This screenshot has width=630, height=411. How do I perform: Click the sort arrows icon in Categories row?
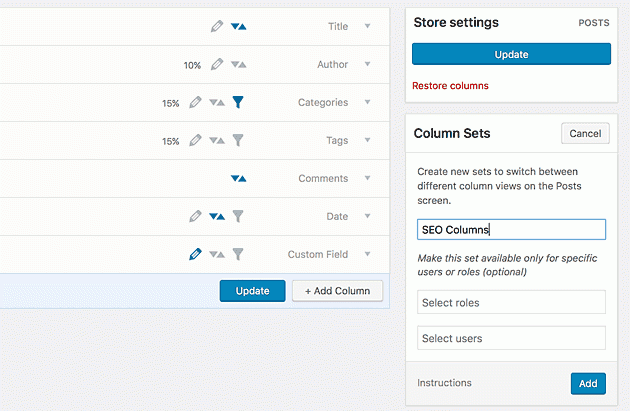[x=217, y=102]
